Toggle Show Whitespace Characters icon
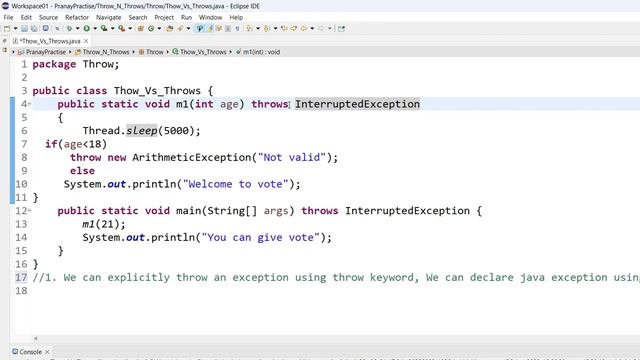Image resolution: width=640 pixels, height=360 pixels. (x=237, y=29)
